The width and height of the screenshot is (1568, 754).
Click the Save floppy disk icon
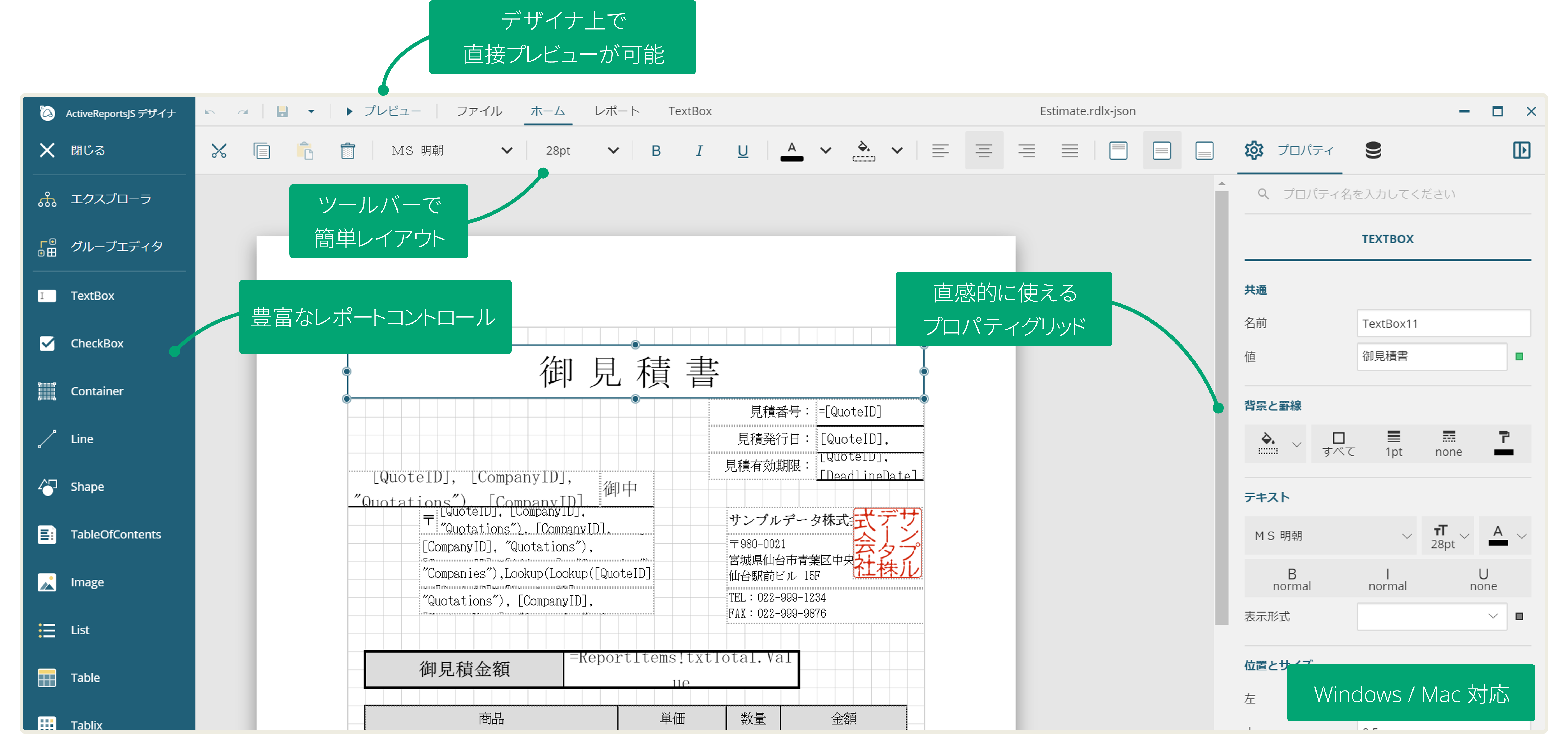(282, 111)
